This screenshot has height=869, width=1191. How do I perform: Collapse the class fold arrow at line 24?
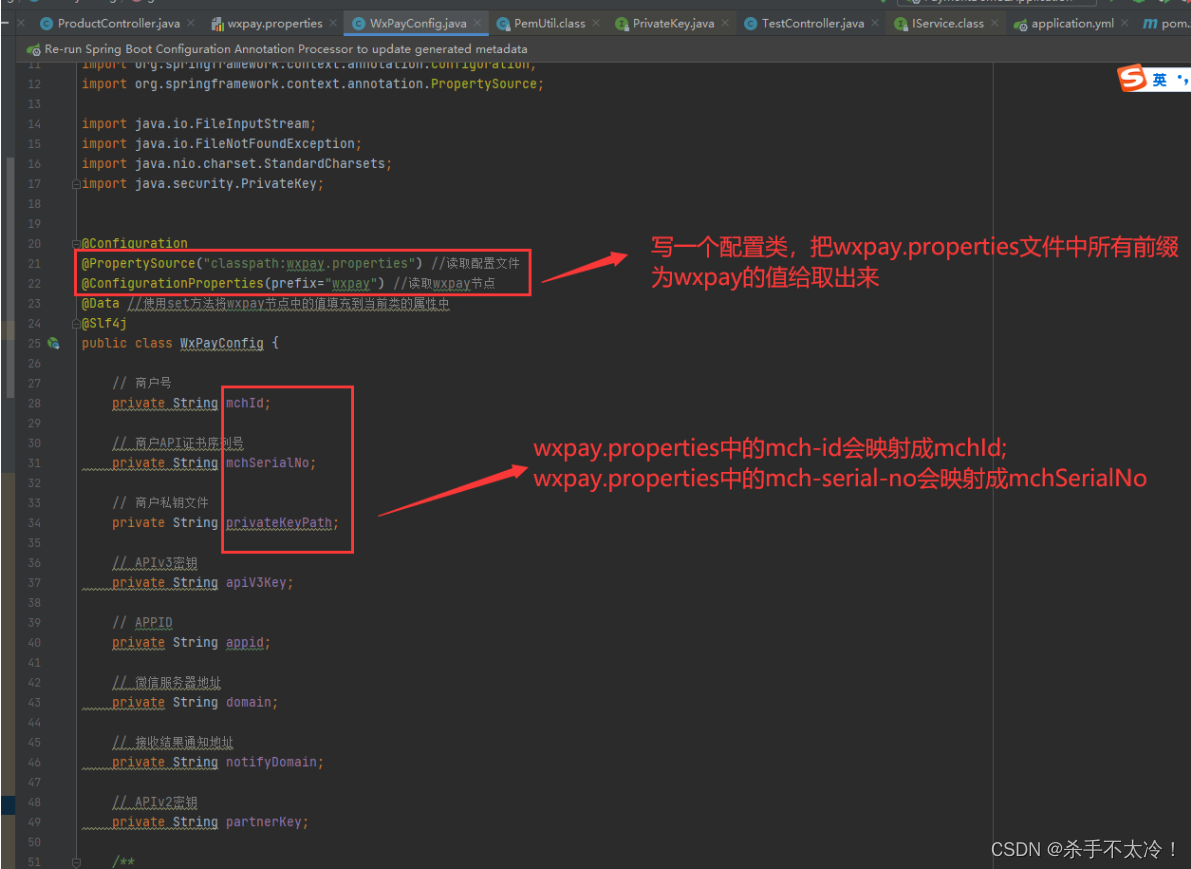(x=75, y=323)
